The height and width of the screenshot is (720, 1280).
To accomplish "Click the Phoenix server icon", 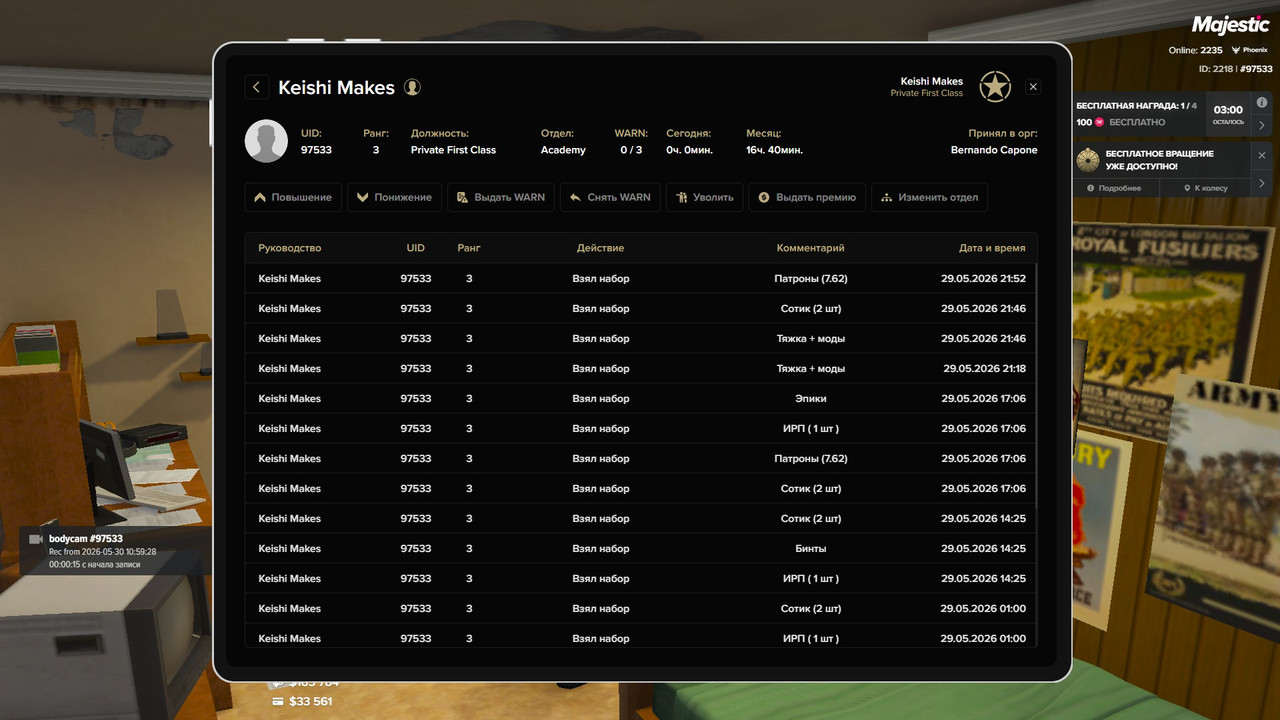I will 1236,50.
